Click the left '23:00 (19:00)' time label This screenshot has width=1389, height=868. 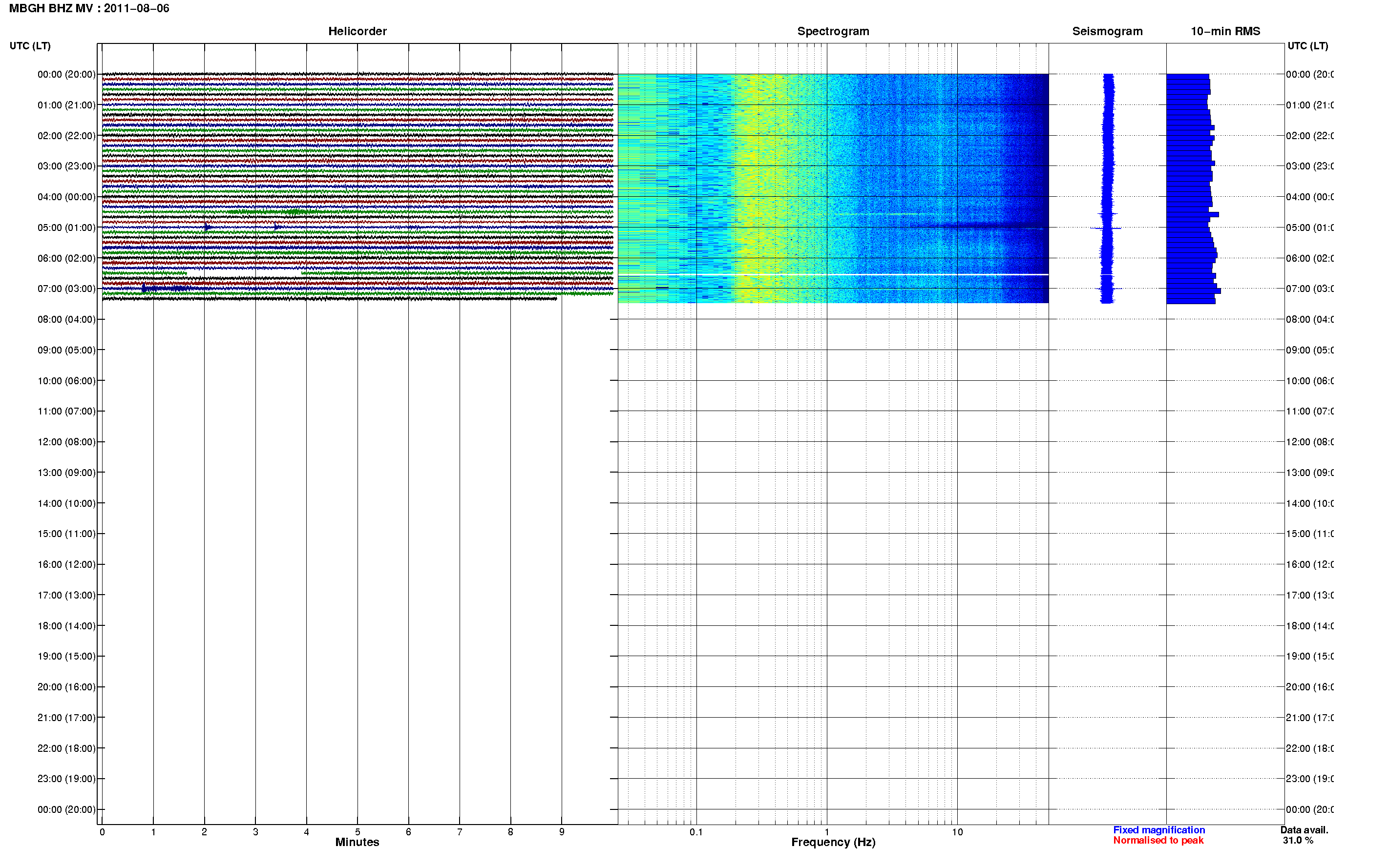66,779
